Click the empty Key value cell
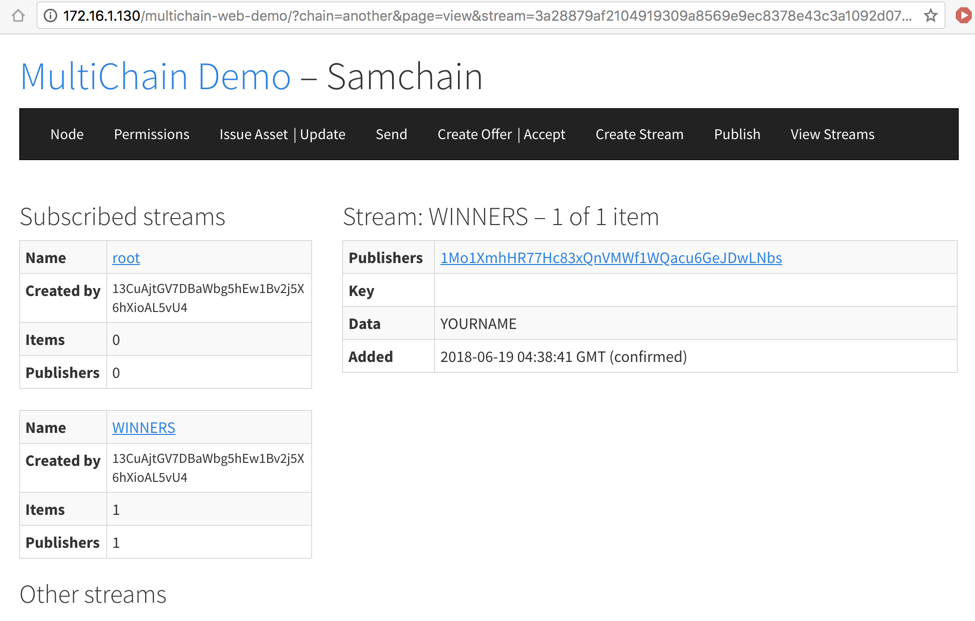The width and height of the screenshot is (975, 621). [x=696, y=290]
